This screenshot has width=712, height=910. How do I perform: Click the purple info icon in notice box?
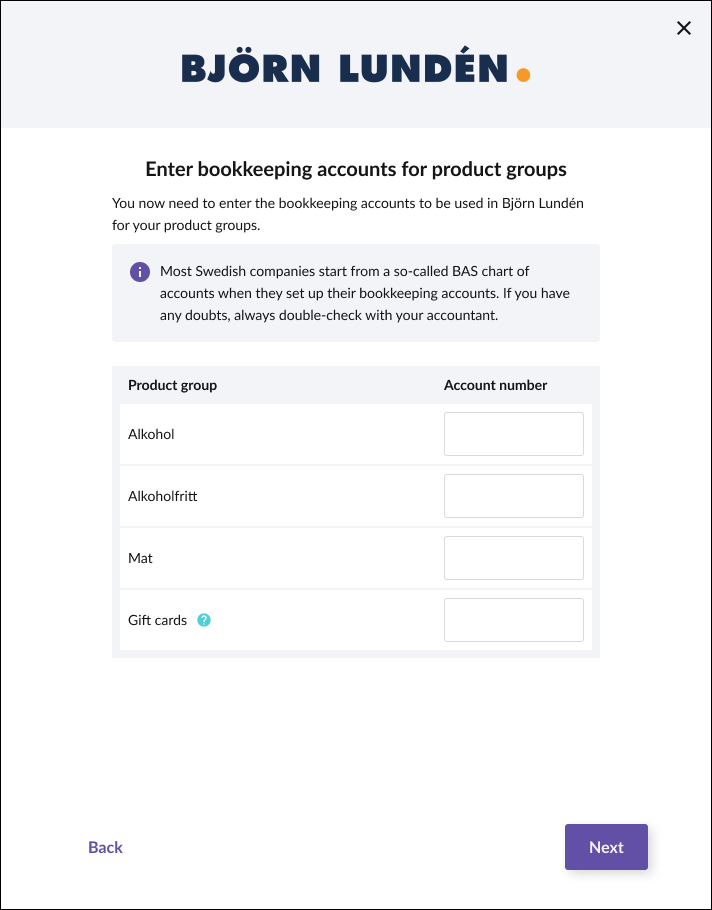point(140,272)
